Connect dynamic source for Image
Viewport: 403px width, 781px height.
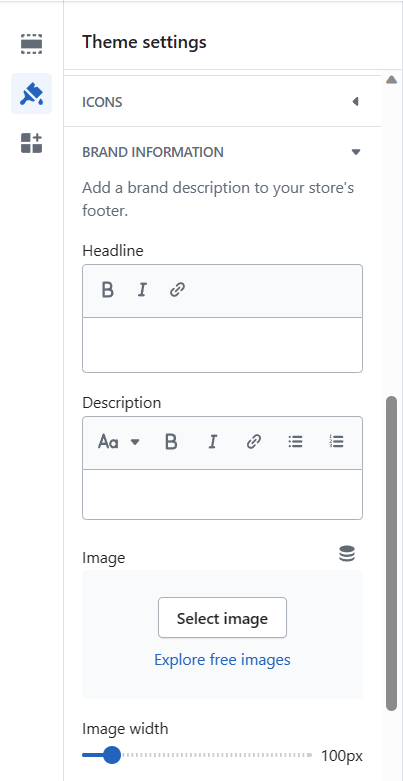pos(347,554)
